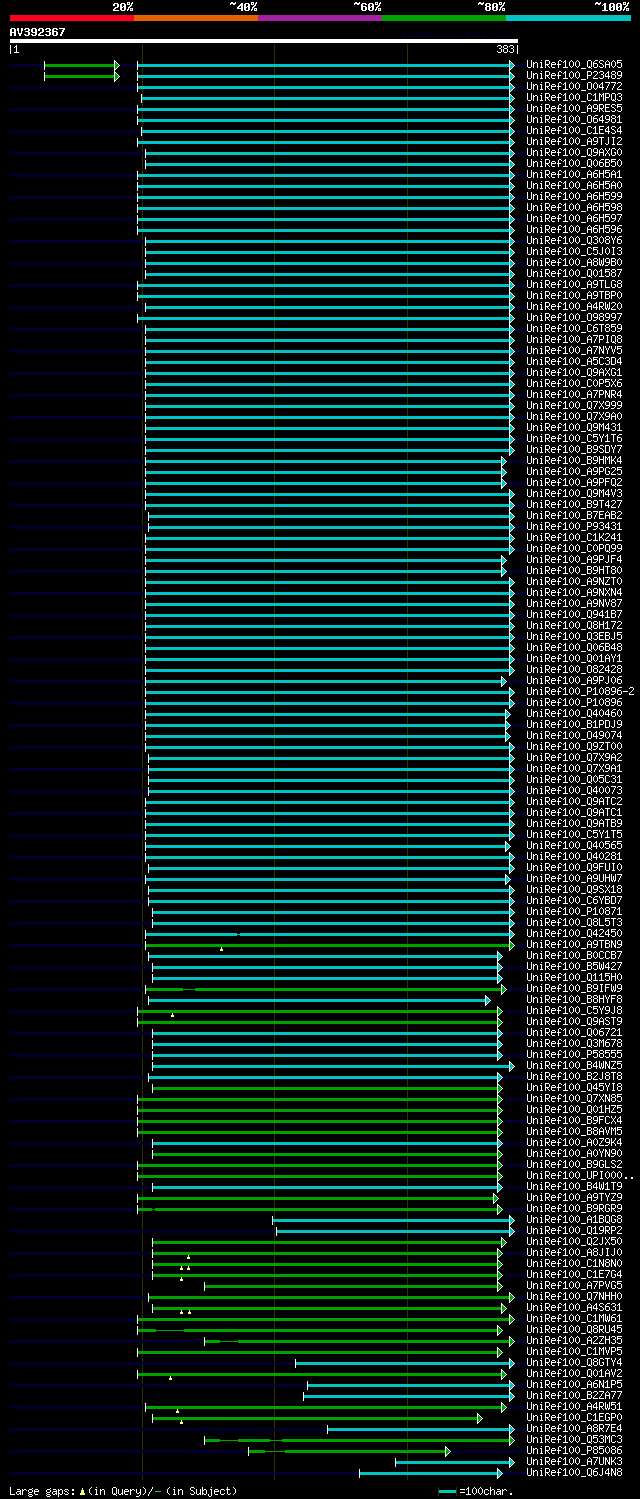The width and height of the screenshot is (640, 1499).
Task: Select label UniRef100_Q7X999
Action: tap(574, 406)
